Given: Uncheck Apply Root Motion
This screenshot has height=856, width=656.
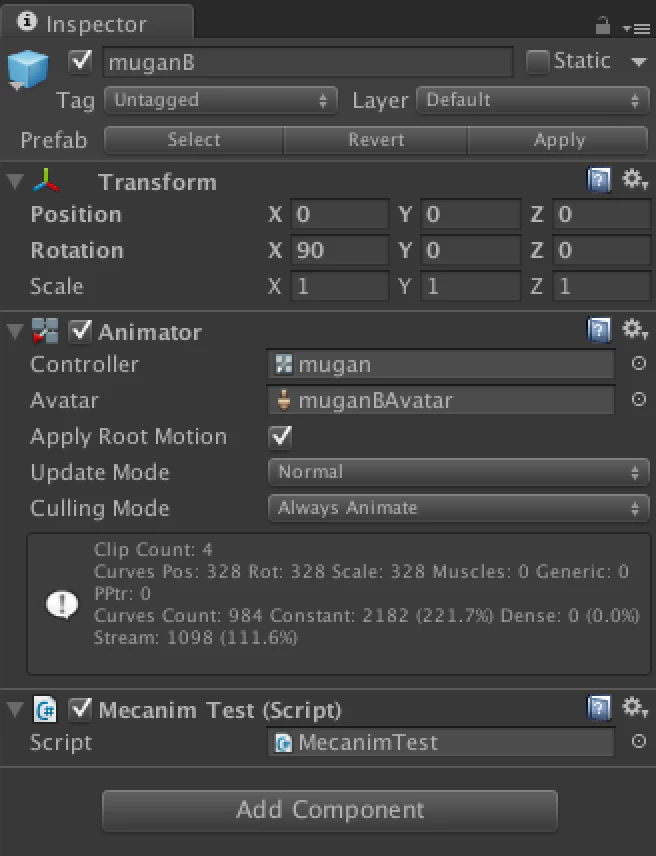Looking at the screenshot, I should (281, 437).
